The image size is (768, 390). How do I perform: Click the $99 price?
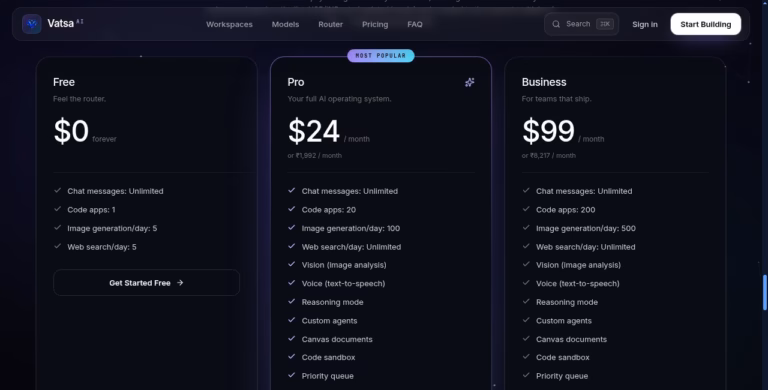[548, 131]
